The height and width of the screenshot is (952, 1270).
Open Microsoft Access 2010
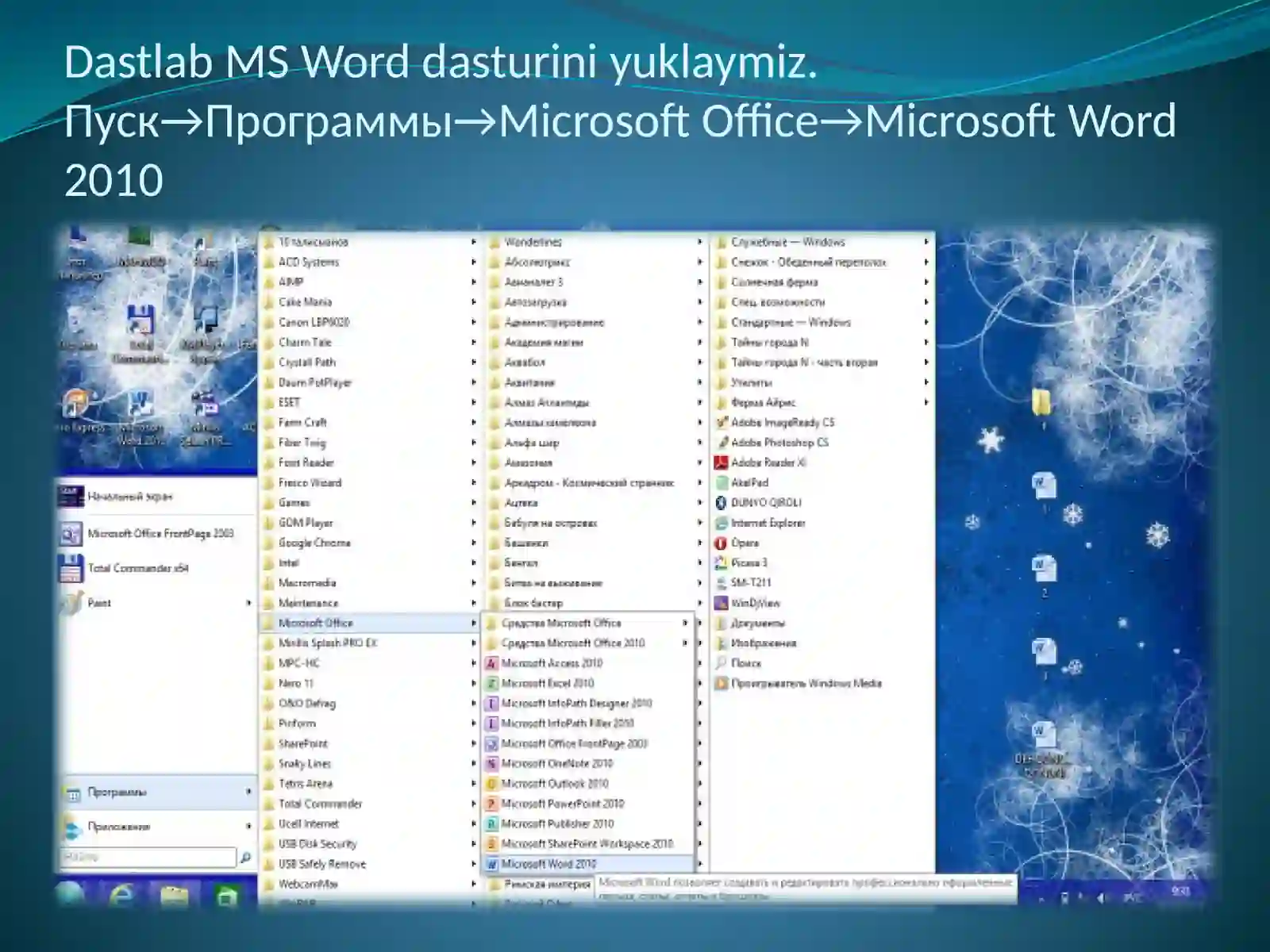[587, 663]
